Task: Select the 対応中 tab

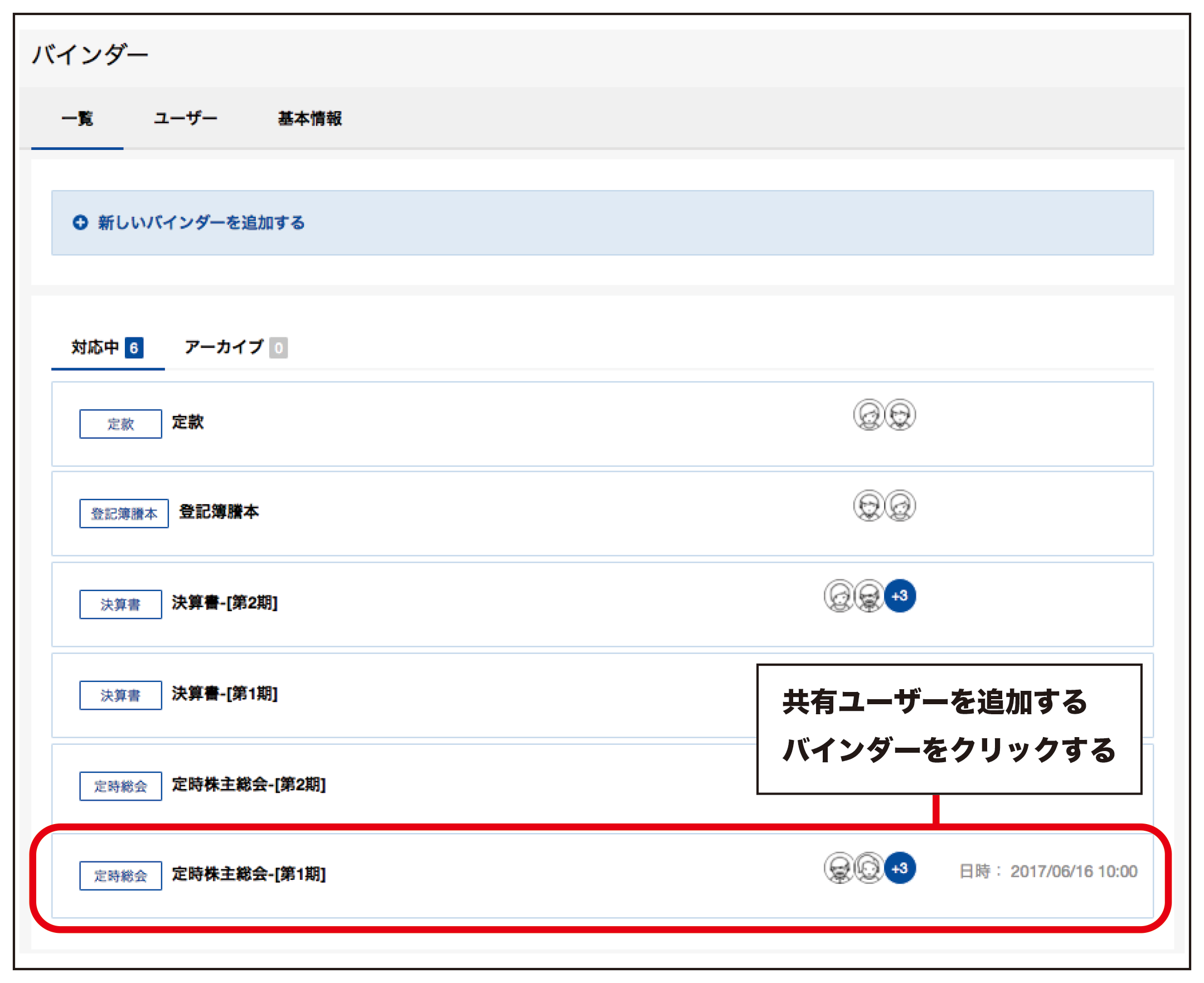Action: (x=108, y=347)
